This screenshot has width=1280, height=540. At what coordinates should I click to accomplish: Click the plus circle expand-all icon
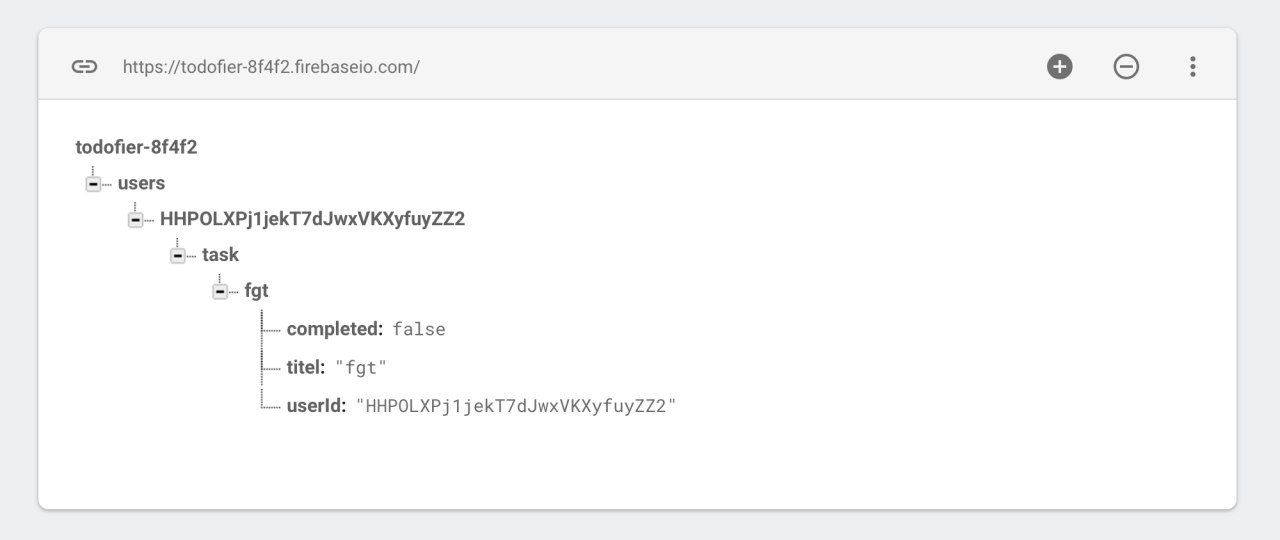click(x=1060, y=67)
